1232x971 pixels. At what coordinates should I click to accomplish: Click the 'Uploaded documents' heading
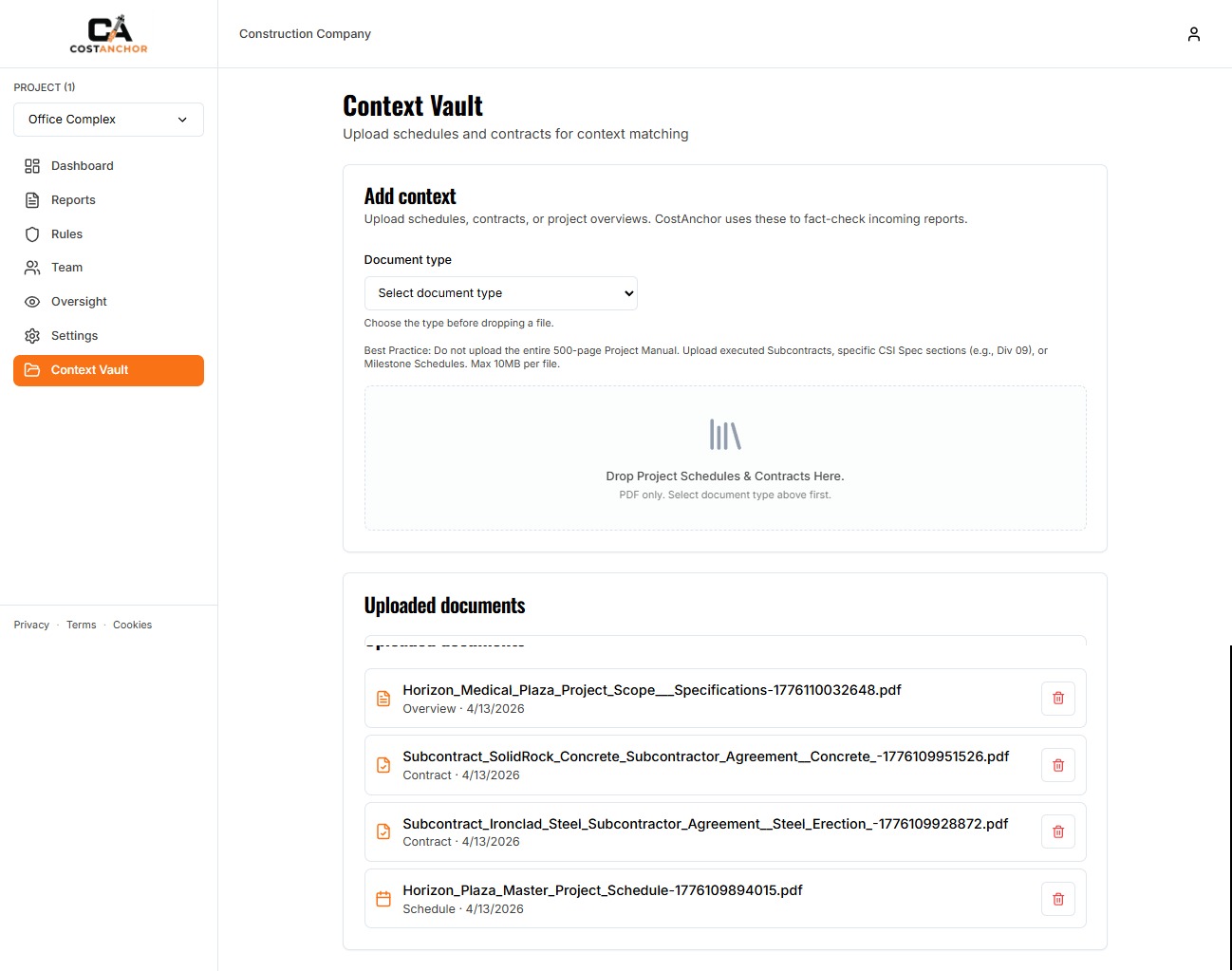pyautogui.click(x=444, y=606)
